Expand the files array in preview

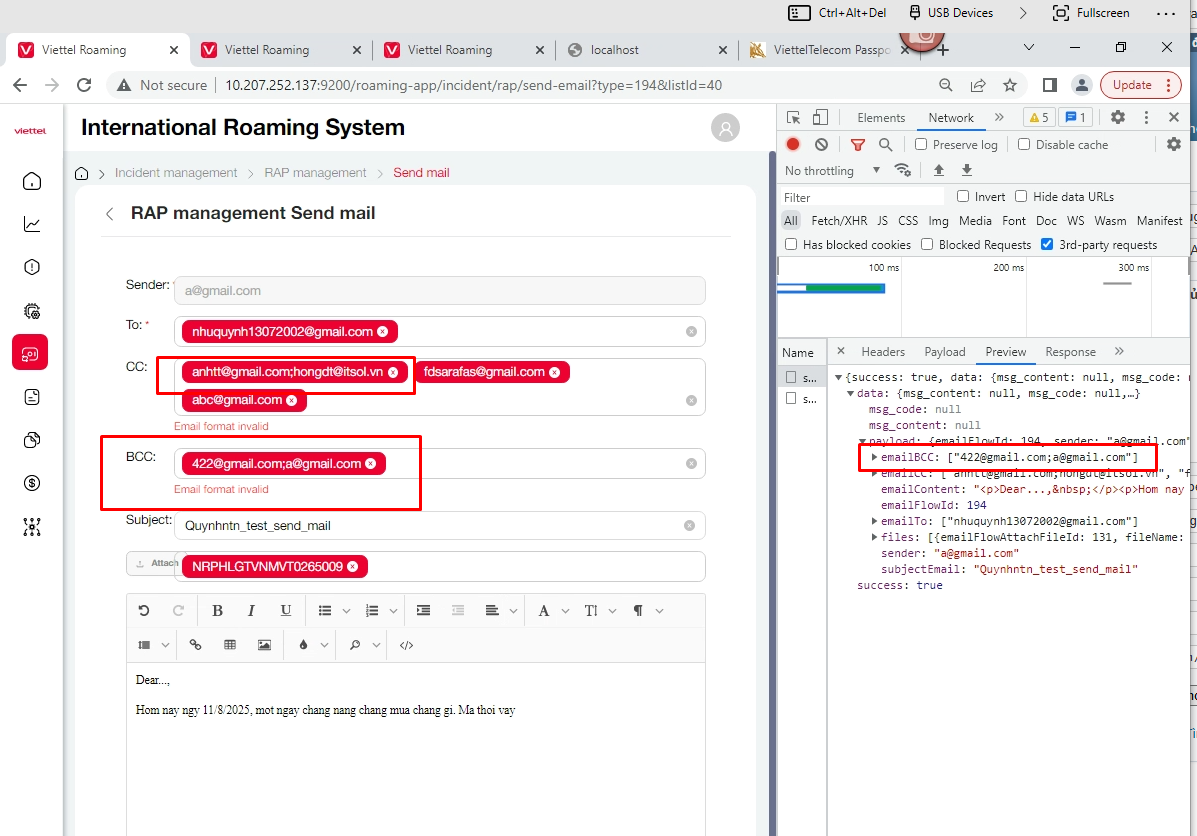click(x=874, y=537)
